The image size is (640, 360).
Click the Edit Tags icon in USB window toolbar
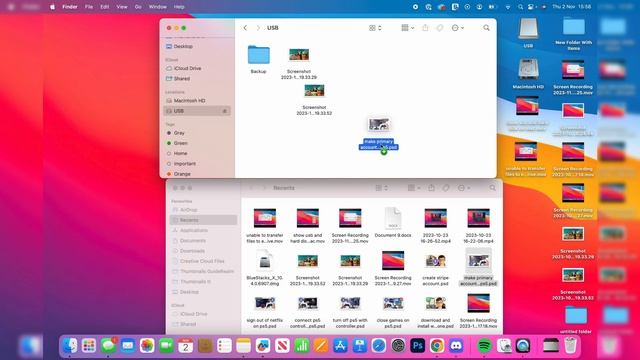440,28
